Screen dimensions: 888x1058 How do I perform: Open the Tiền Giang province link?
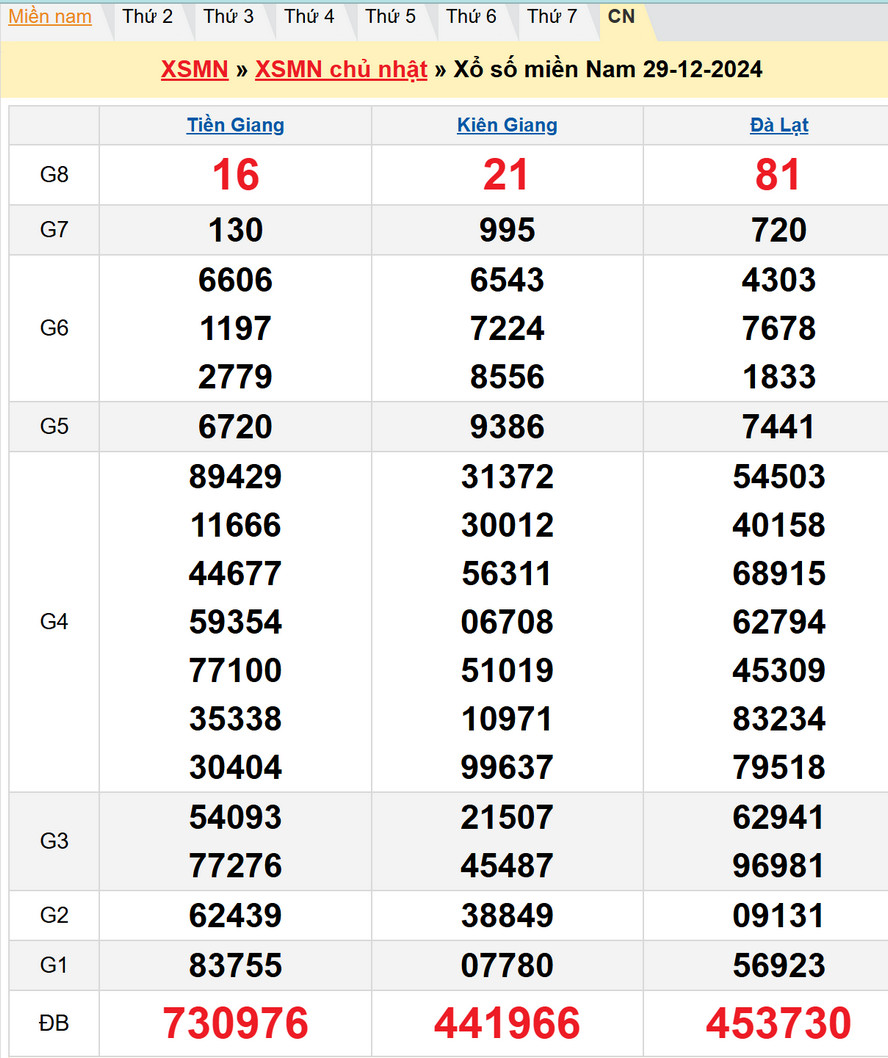pos(235,125)
